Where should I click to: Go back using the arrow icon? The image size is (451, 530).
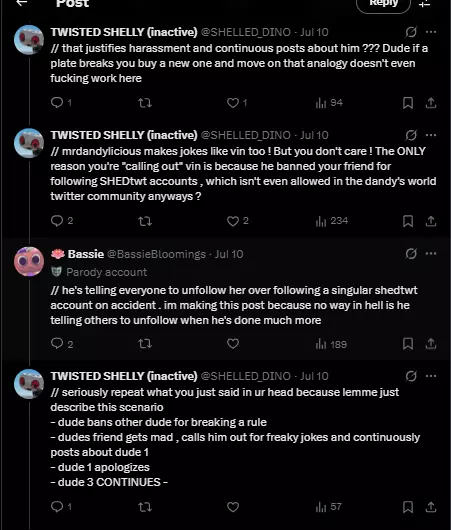click(x=22, y=3)
